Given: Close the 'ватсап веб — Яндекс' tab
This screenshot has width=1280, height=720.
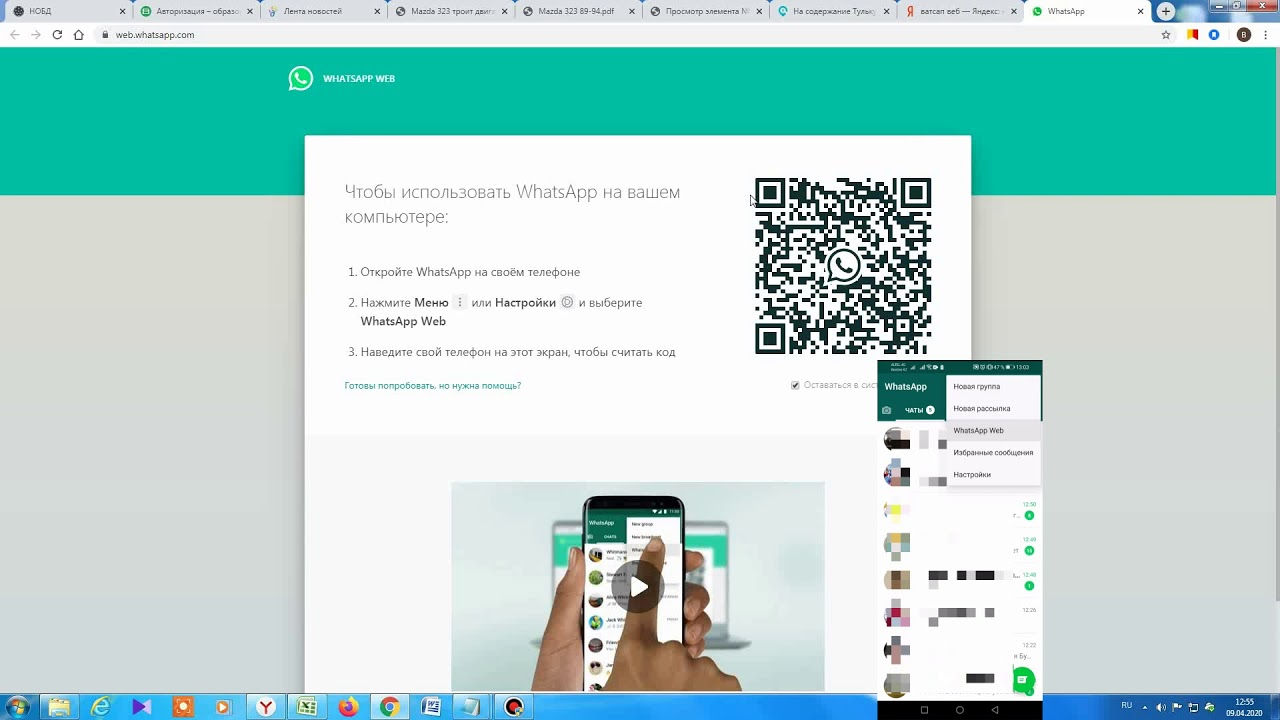Looking at the screenshot, I should pos(1013,11).
